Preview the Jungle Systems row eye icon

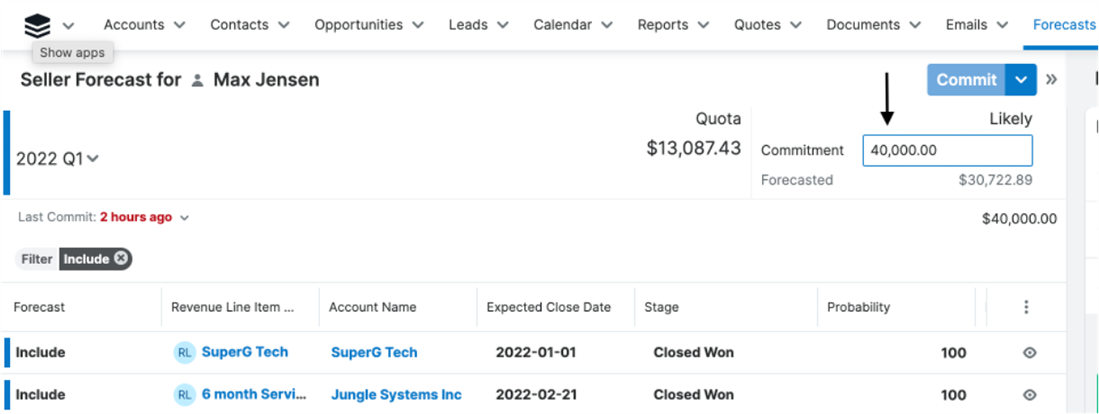[x=1030, y=395]
